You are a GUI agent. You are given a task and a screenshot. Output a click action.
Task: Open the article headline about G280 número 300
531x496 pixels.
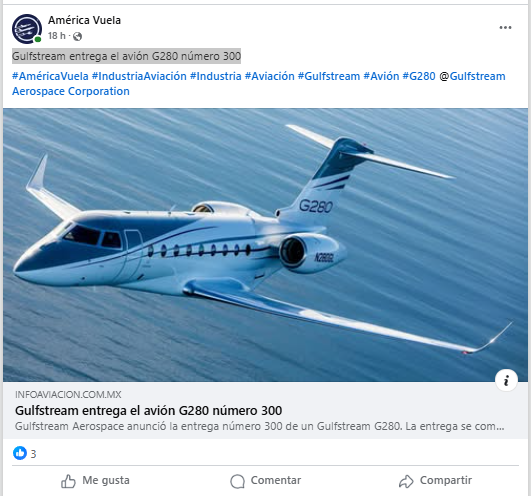coord(148,411)
